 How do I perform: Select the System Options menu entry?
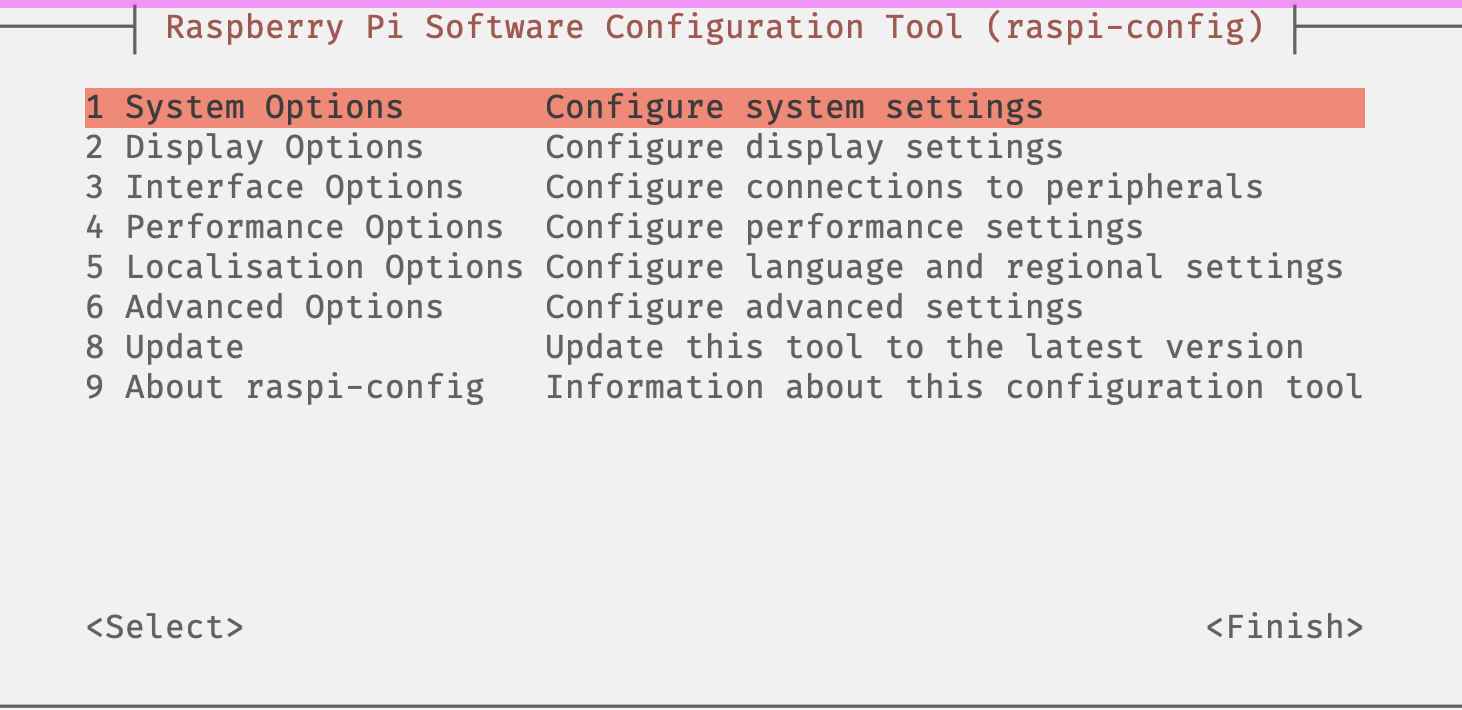pos(264,107)
